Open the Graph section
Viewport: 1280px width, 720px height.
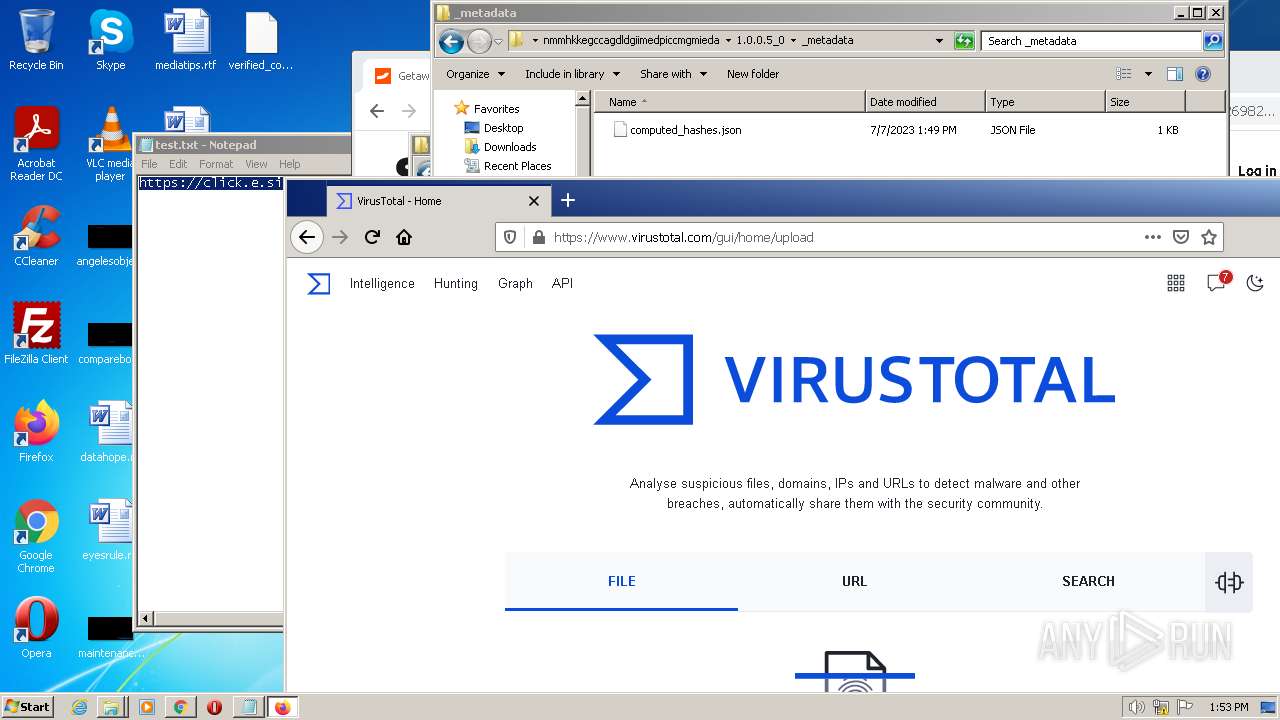[x=515, y=283]
